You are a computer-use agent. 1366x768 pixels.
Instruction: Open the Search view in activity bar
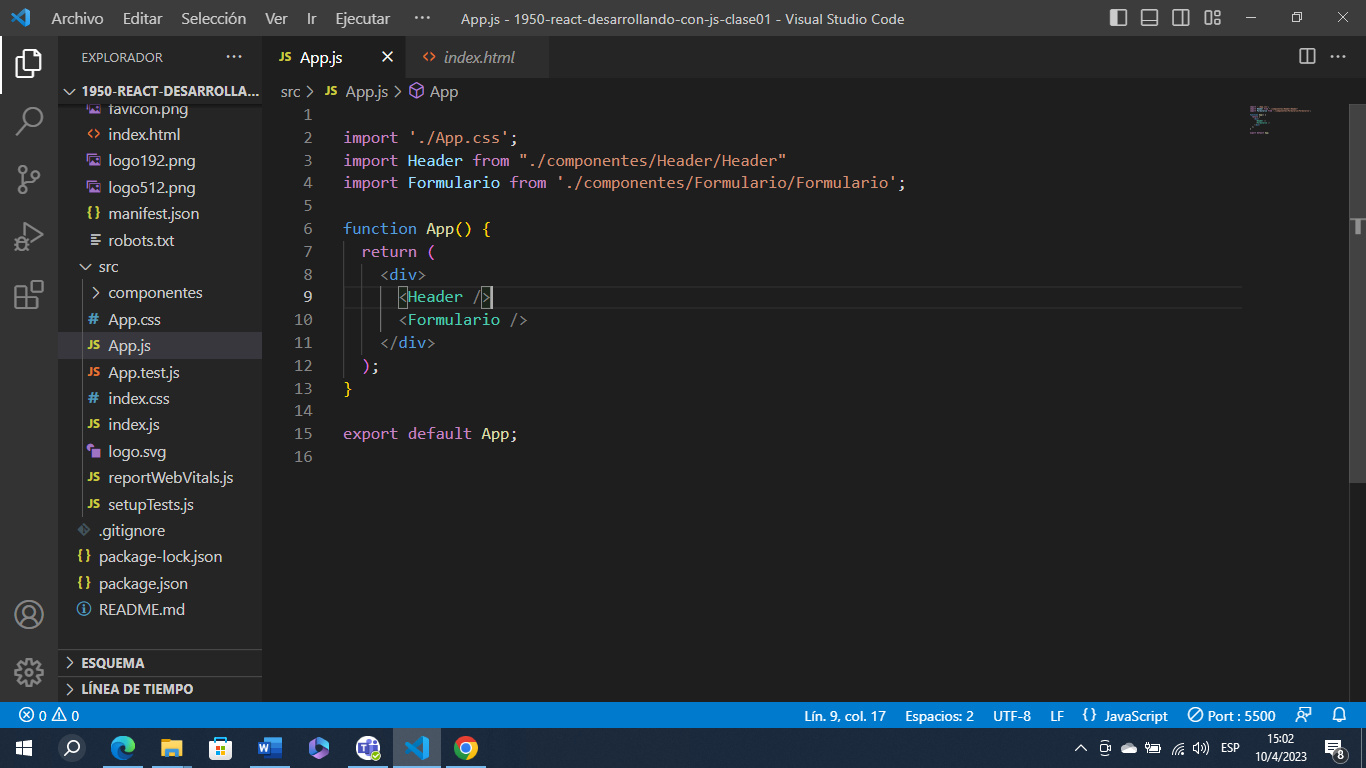click(29, 122)
